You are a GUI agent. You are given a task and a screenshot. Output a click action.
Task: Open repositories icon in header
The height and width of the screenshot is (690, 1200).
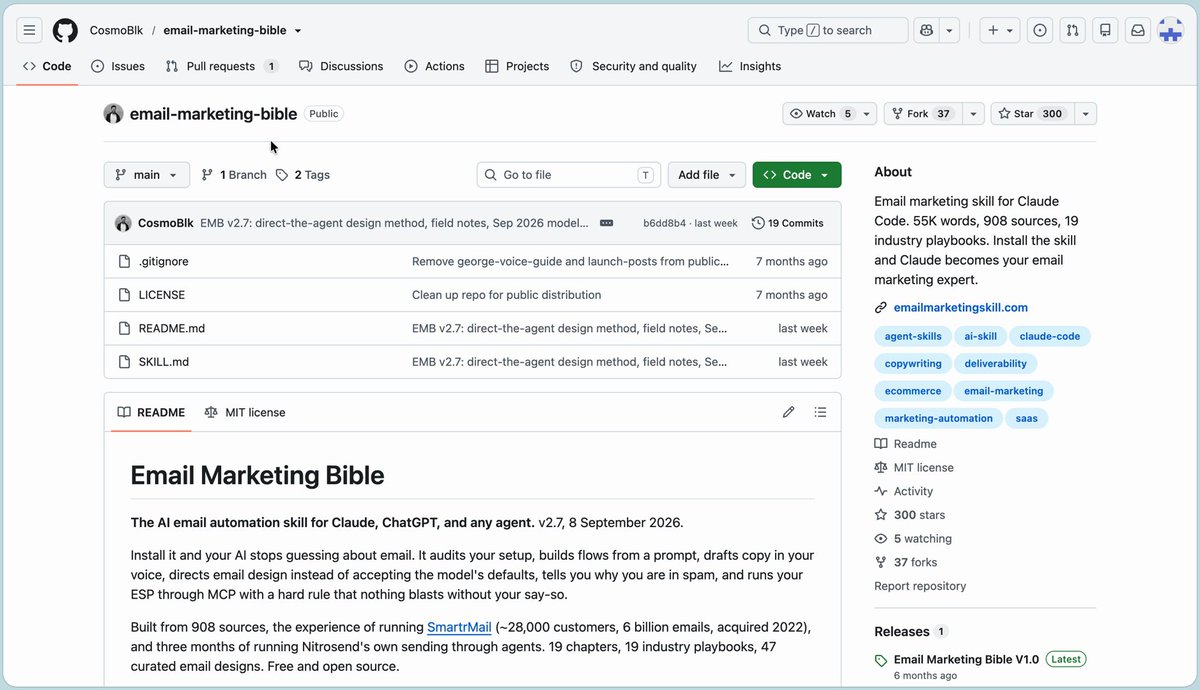click(x=1105, y=30)
